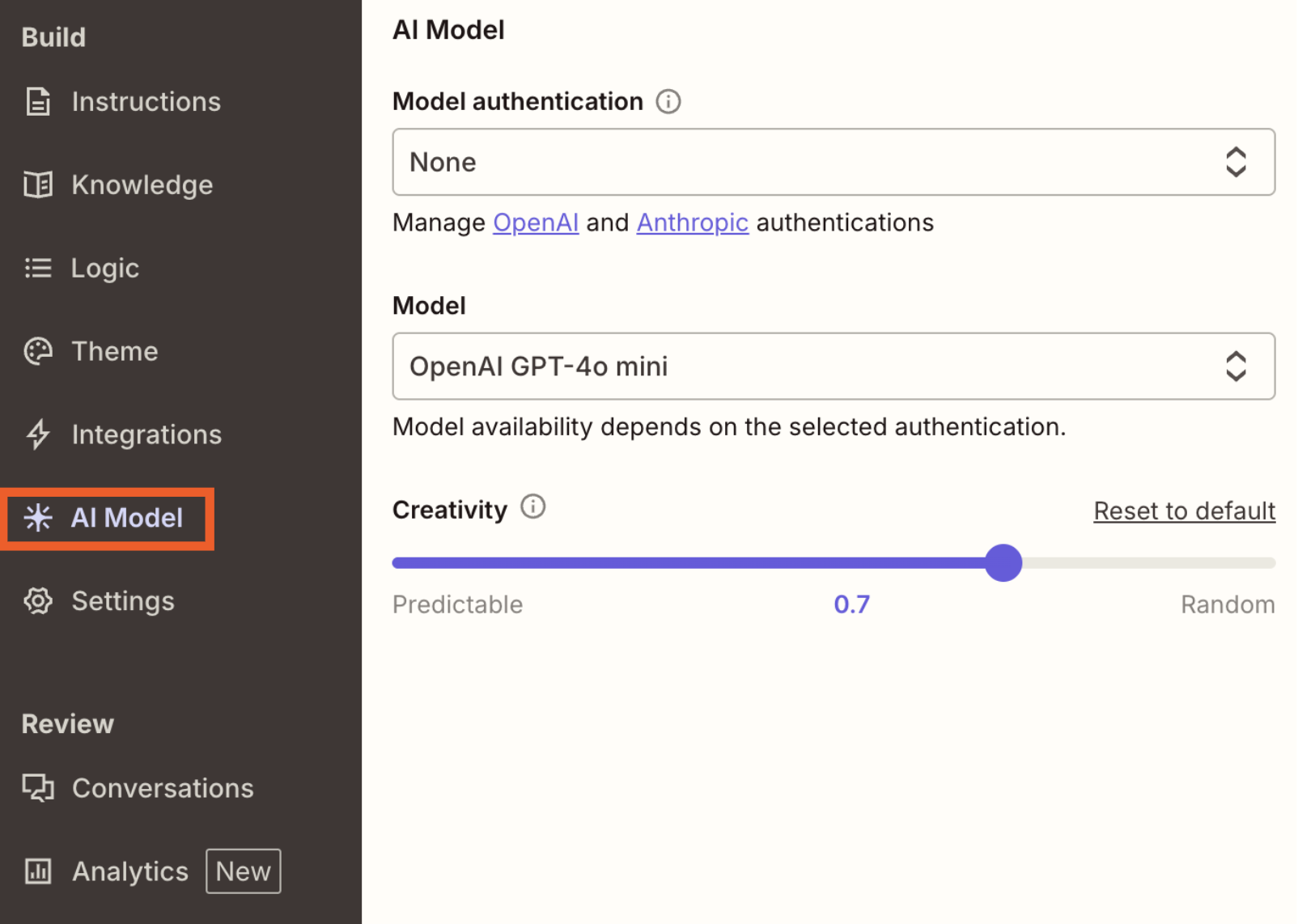Open Settings using the gear icon
Viewport: 1298px width, 924px height.
coord(37,601)
